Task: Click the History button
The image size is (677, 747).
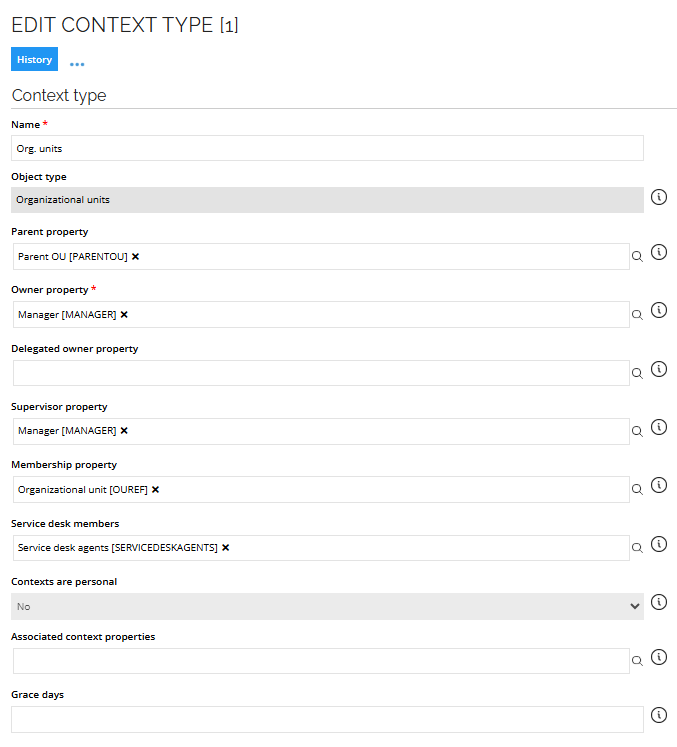Action: click(x=34, y=59)
